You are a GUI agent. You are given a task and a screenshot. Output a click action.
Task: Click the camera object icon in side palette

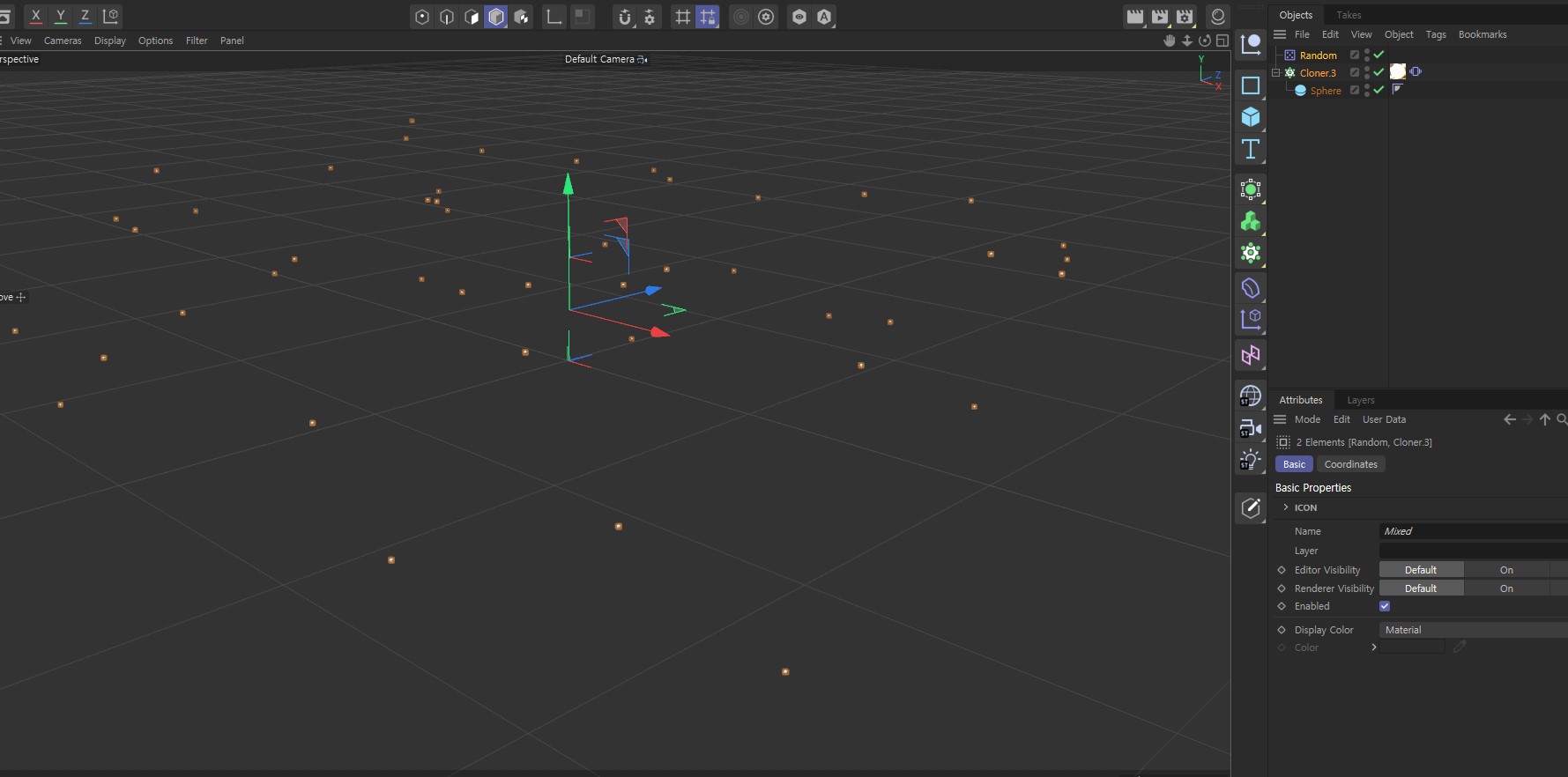[x=1250, y=429]
